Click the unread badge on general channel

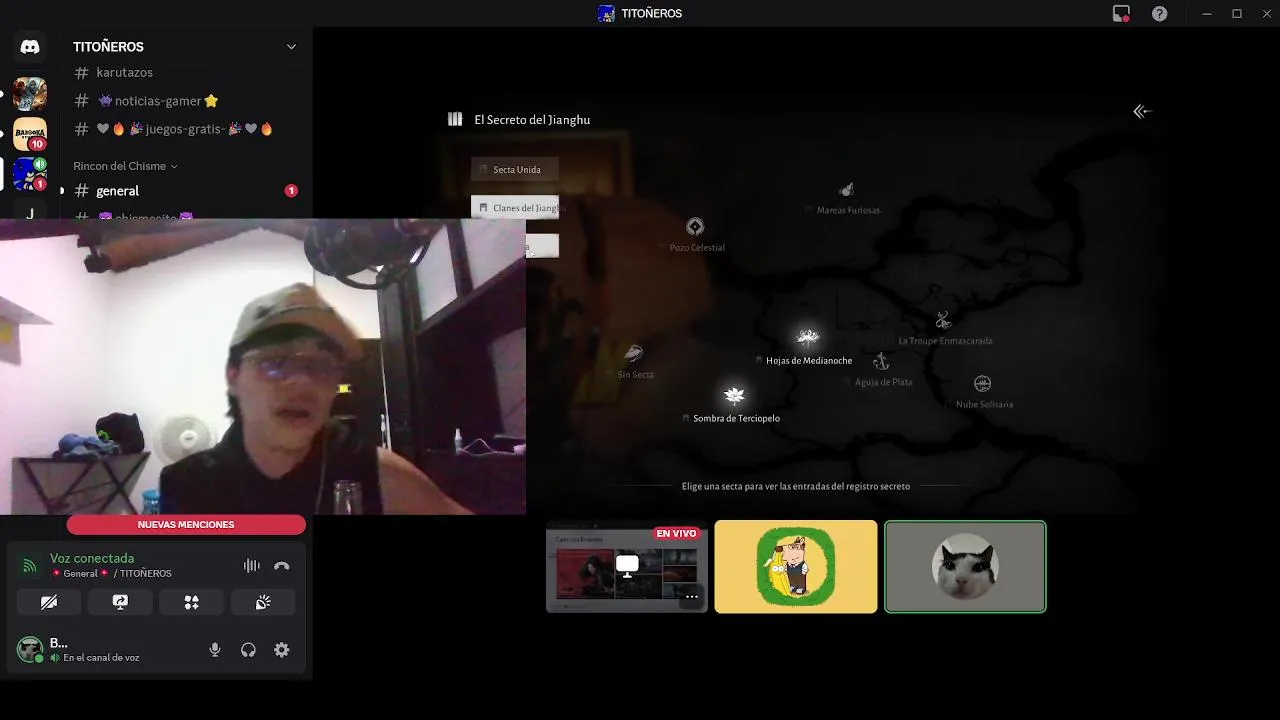point(291,191)
